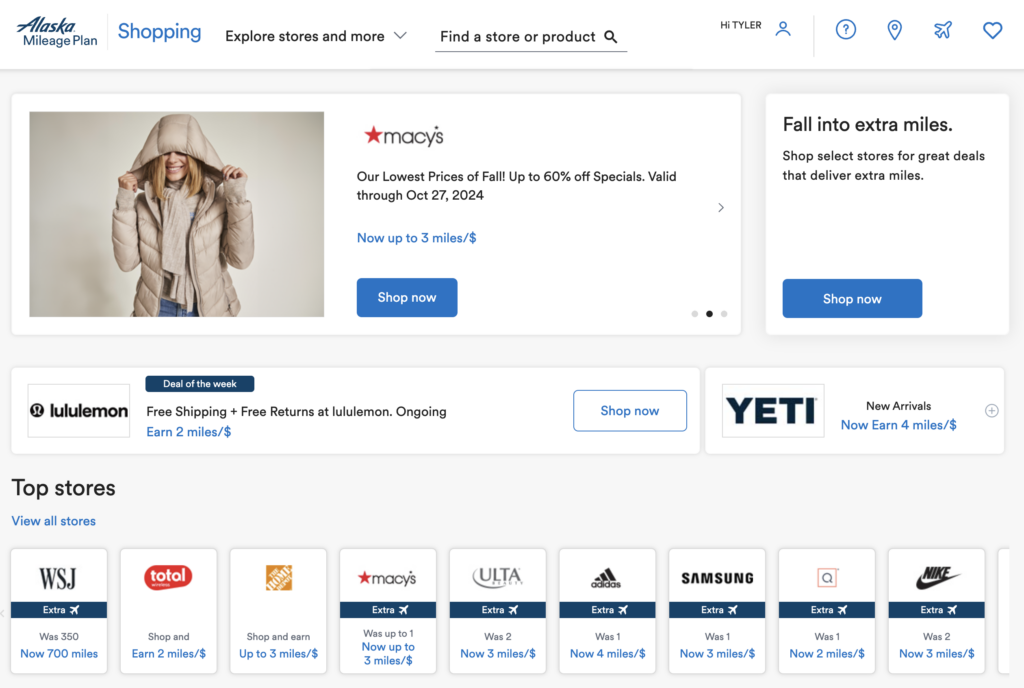This screenshot has width=1024, height=688.
Task: Open the Hi Tyler account profile icon
Action: tap(783, 29)
